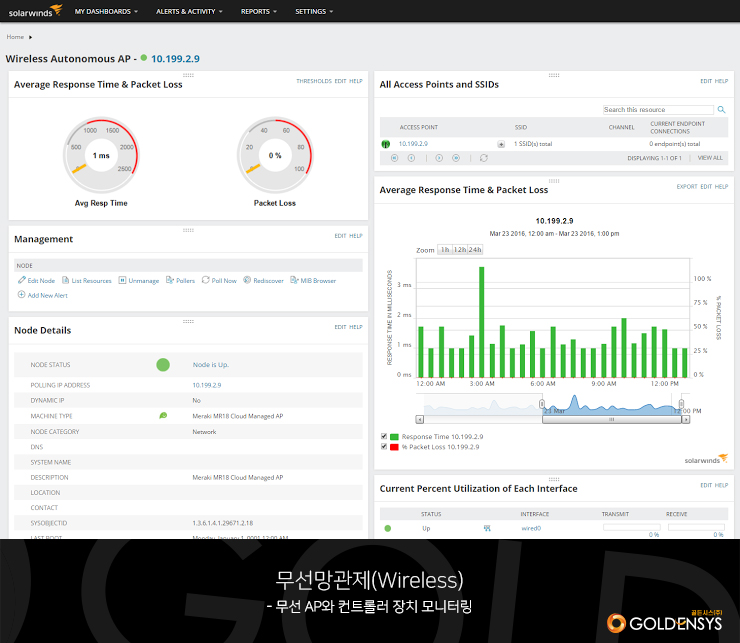
Task: Select 1h zoom range
Action: click(x=445, y=249)
